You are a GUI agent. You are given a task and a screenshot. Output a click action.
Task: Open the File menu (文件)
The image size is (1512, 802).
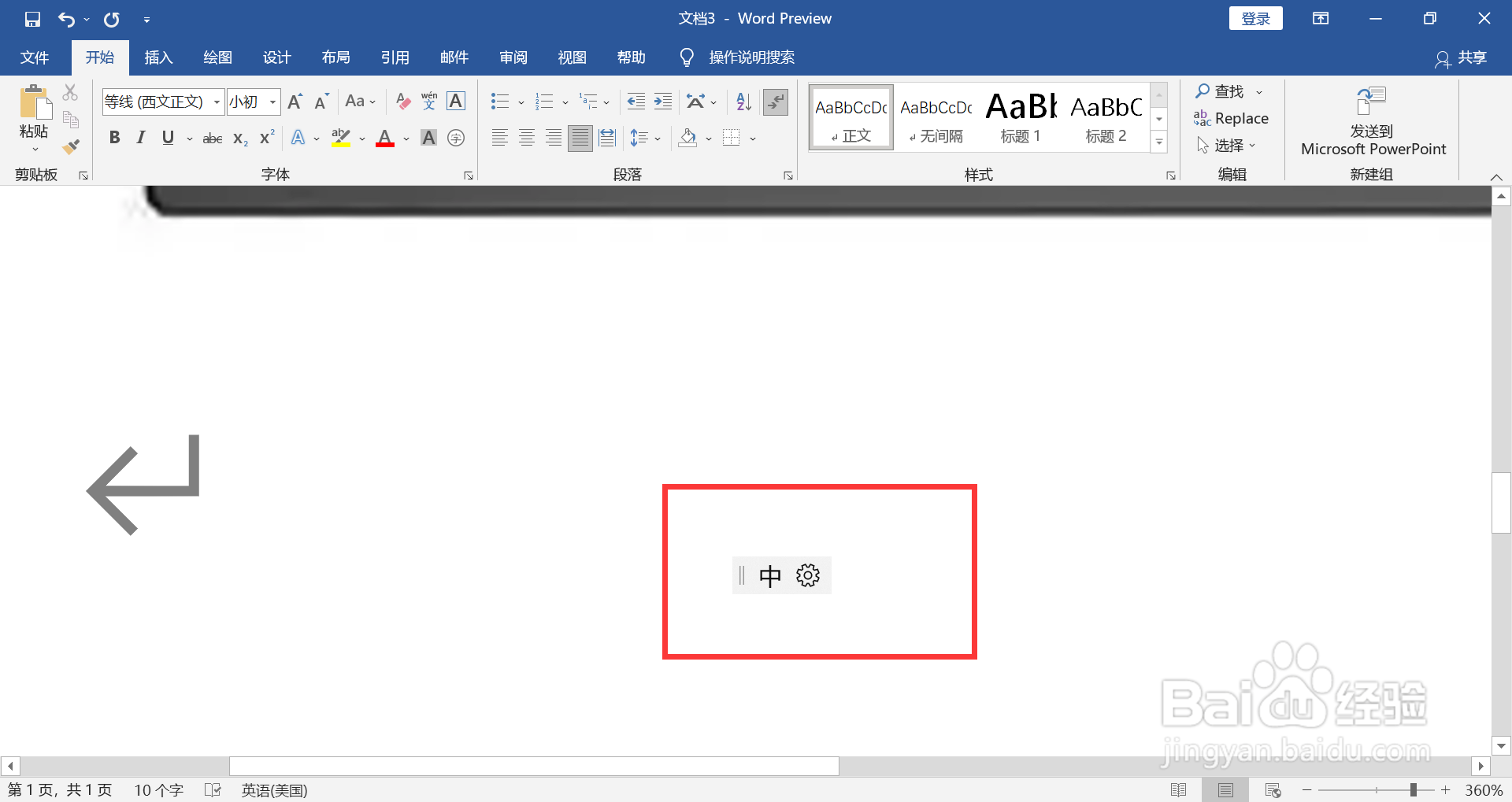point(35,57)
